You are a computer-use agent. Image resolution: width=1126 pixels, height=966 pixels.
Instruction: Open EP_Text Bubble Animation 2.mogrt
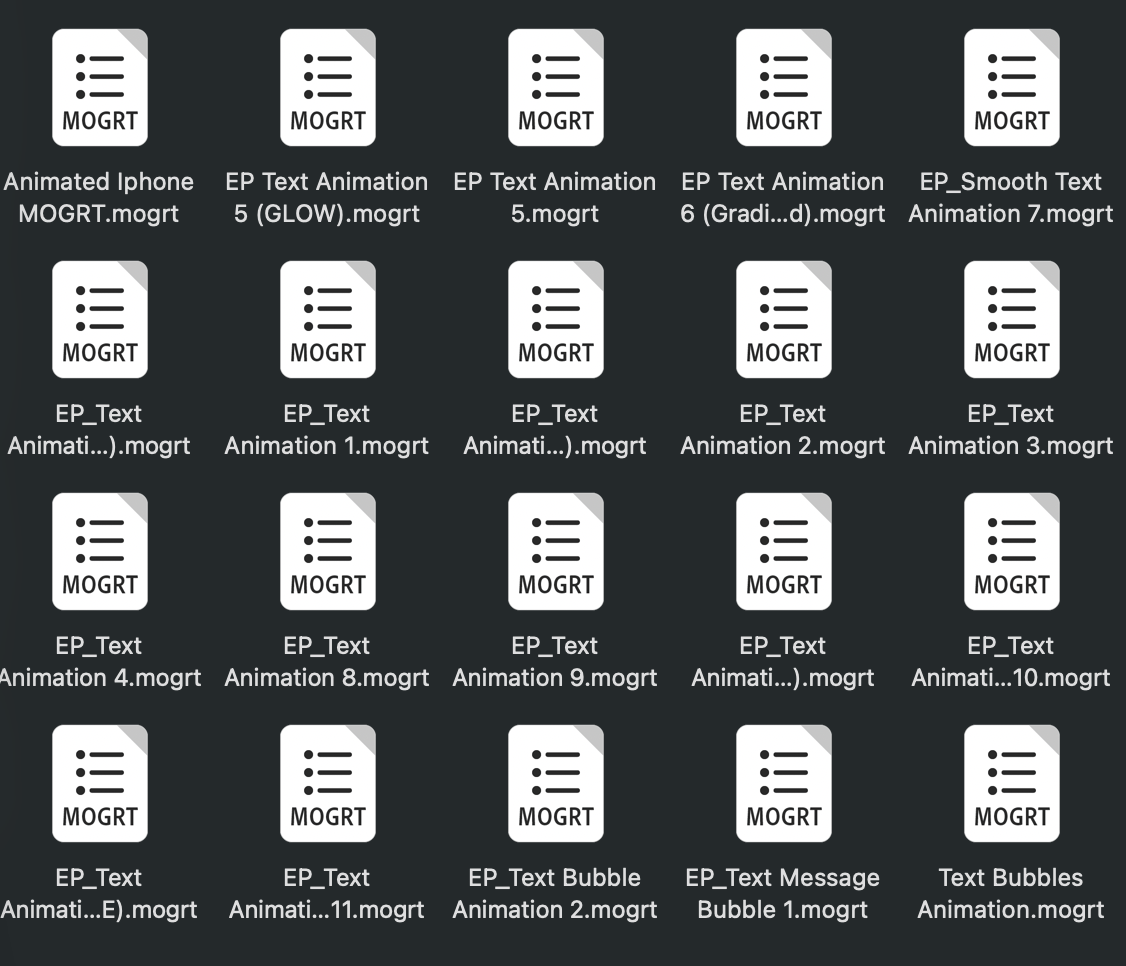556,784
